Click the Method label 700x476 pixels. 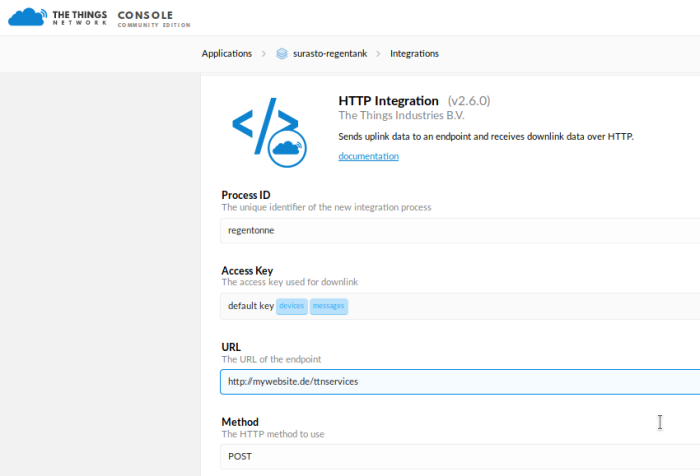pos(240,422)
